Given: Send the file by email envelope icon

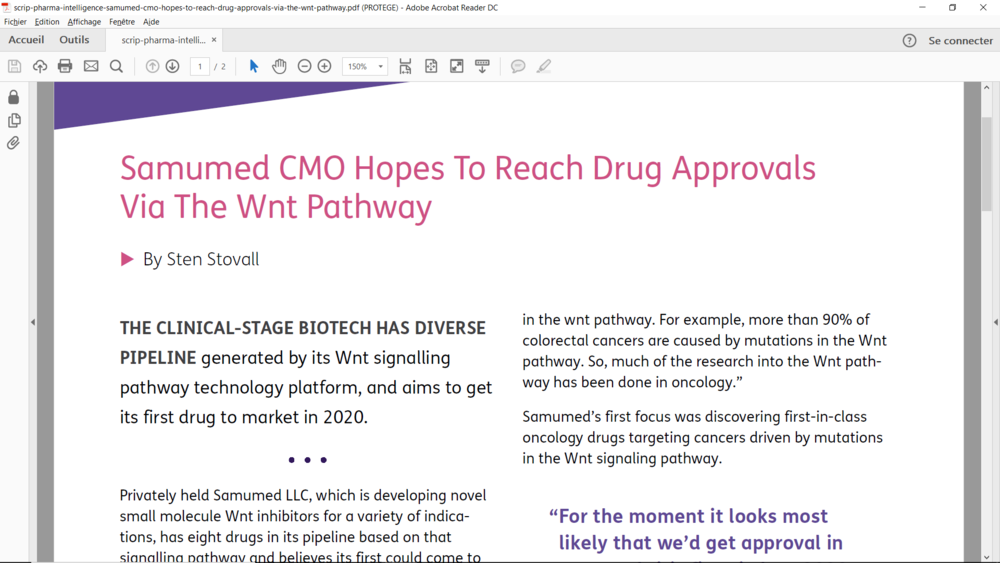Looking at the screenshot, I should (91, 66).
